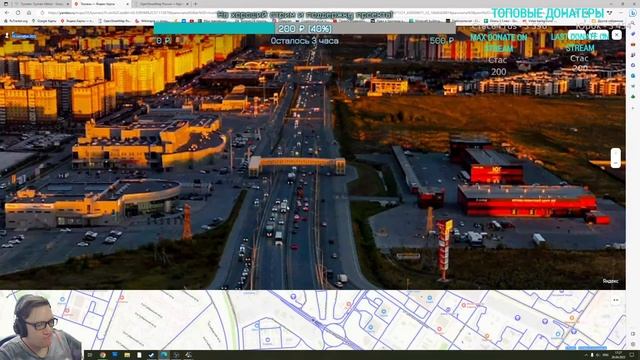Open the Google Карты bookmark
The width and height of the screenshot is (640, 360).
click(43, 20)
